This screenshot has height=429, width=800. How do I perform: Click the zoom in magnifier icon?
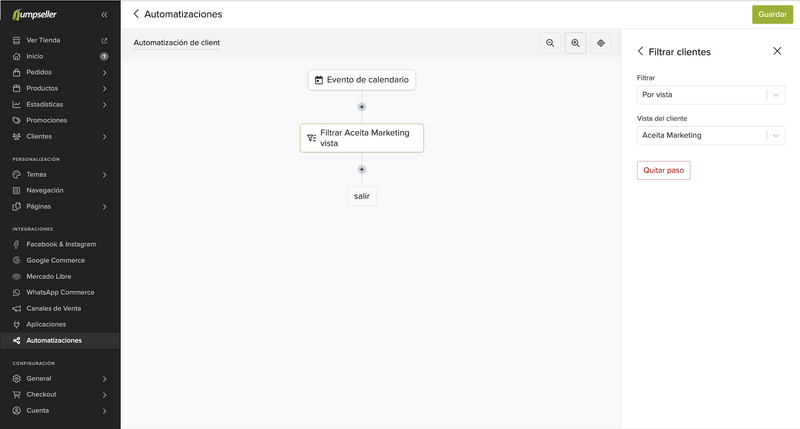(x=575, y=43)
